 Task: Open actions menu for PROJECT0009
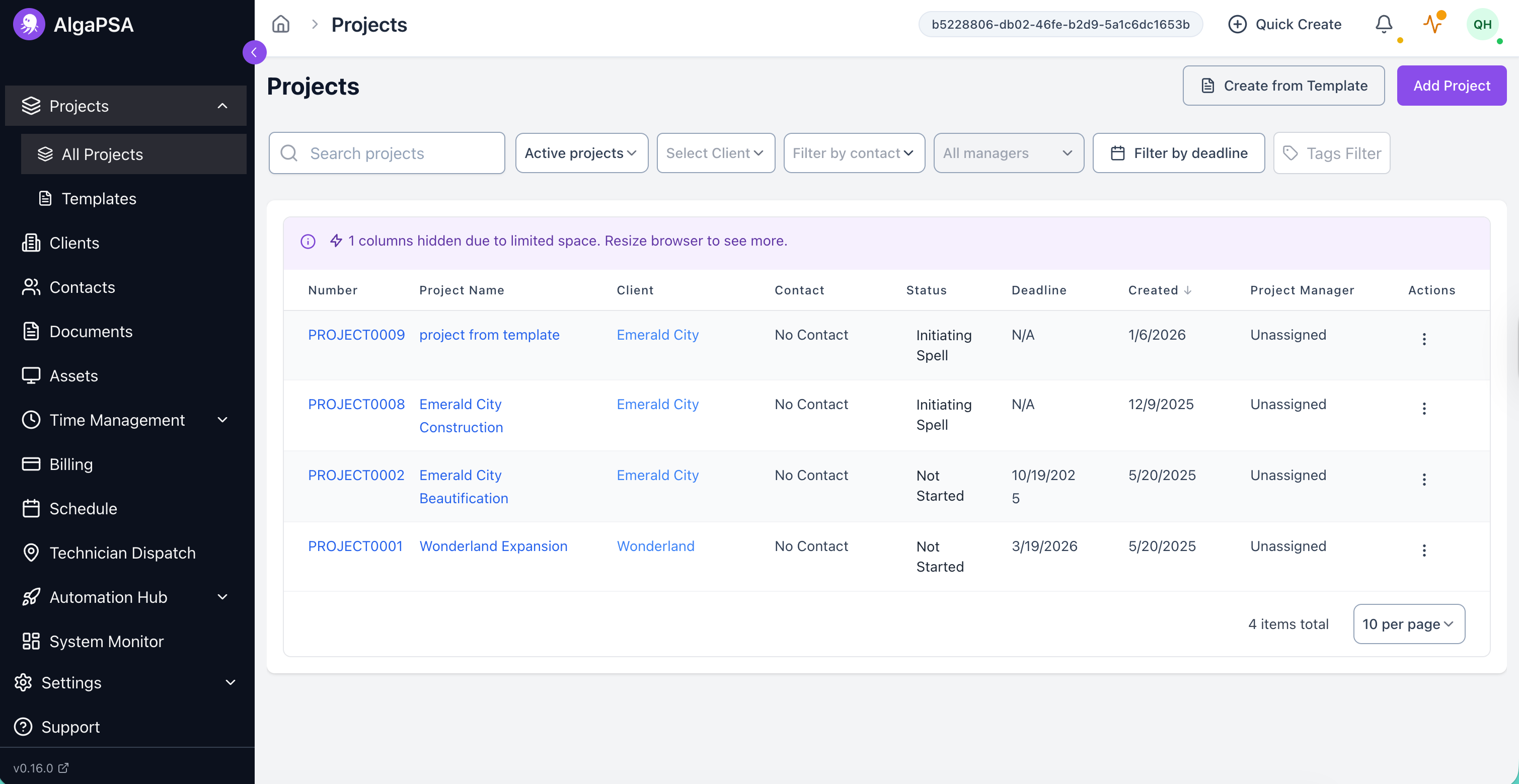[1423, 339]
